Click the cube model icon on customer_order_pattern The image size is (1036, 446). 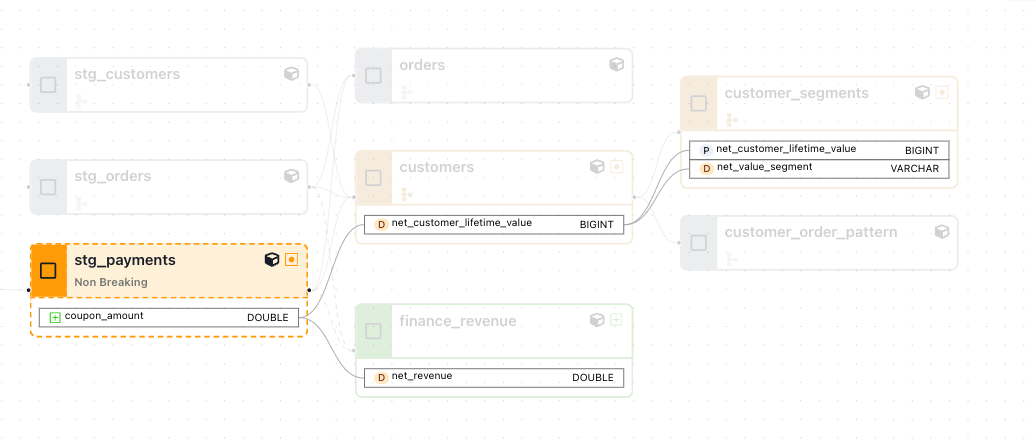[x=942, y=231]
